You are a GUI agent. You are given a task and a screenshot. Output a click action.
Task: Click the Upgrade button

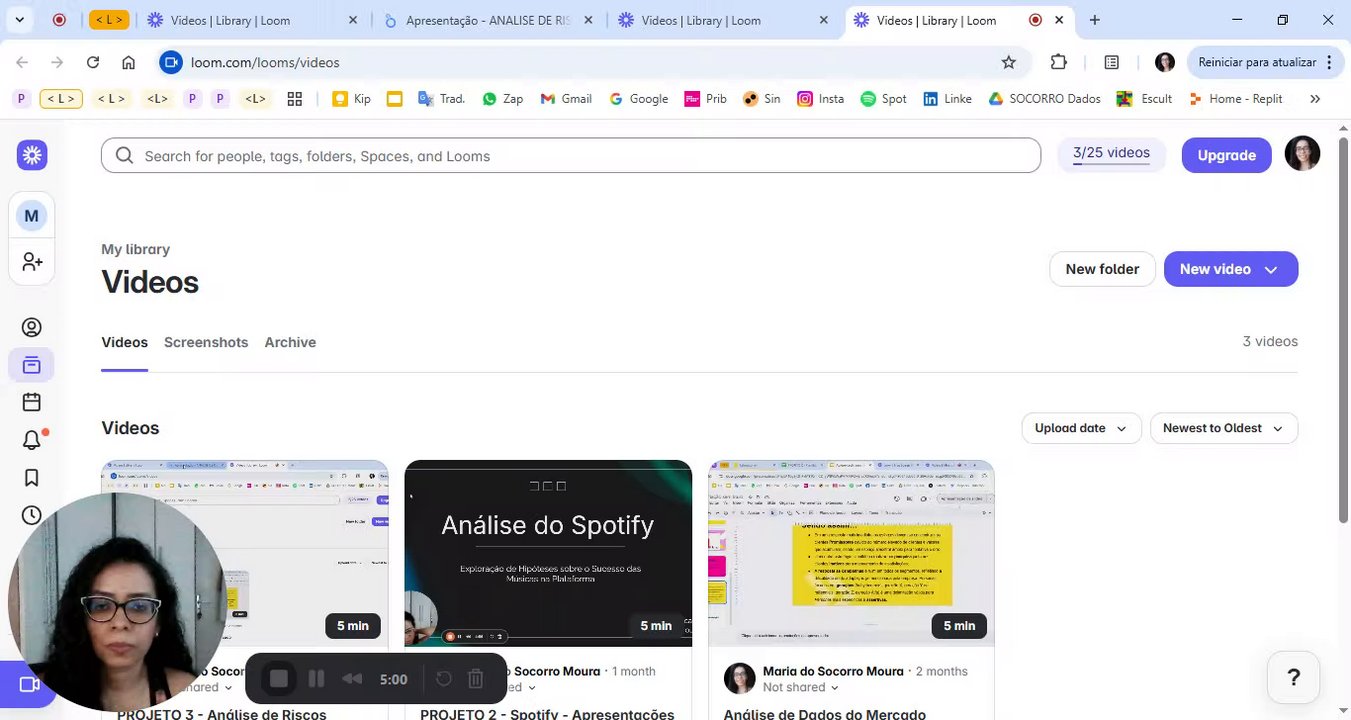(1226, 155)
